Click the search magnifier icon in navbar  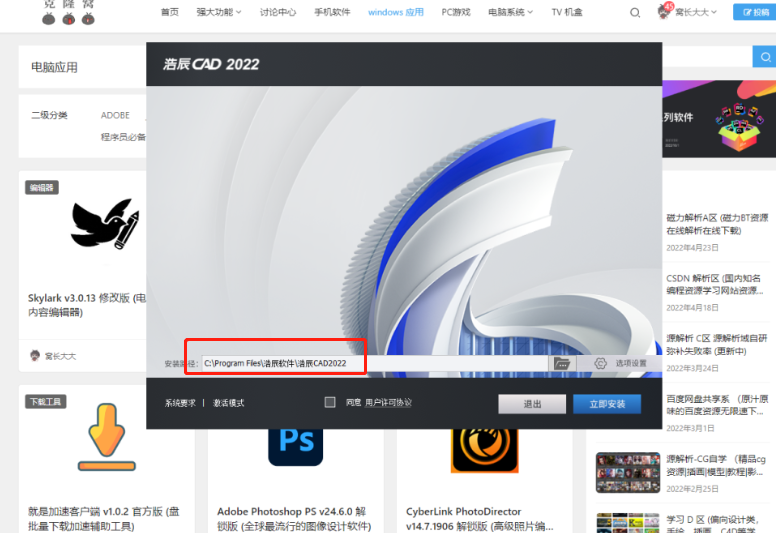[634, 12]
